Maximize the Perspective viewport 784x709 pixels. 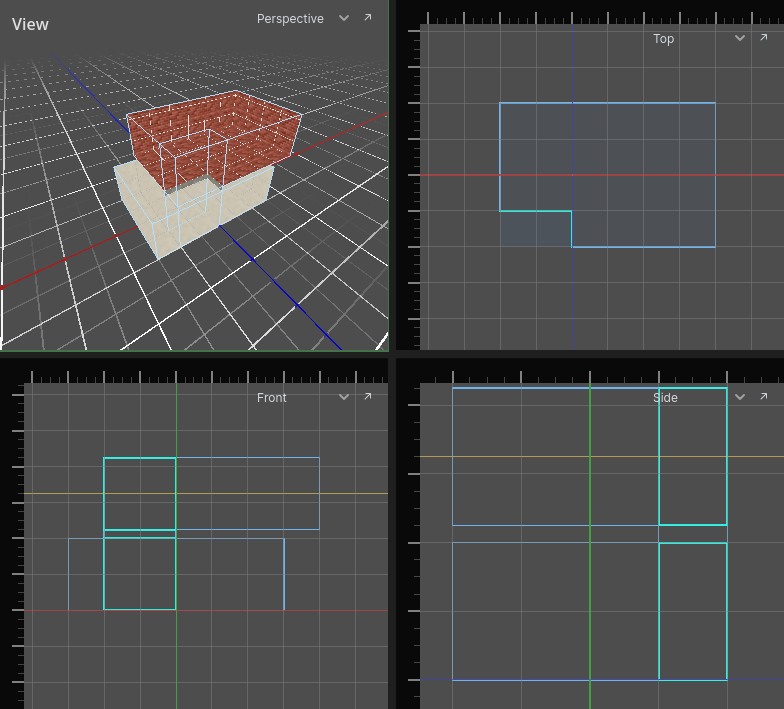pos(368,18)
